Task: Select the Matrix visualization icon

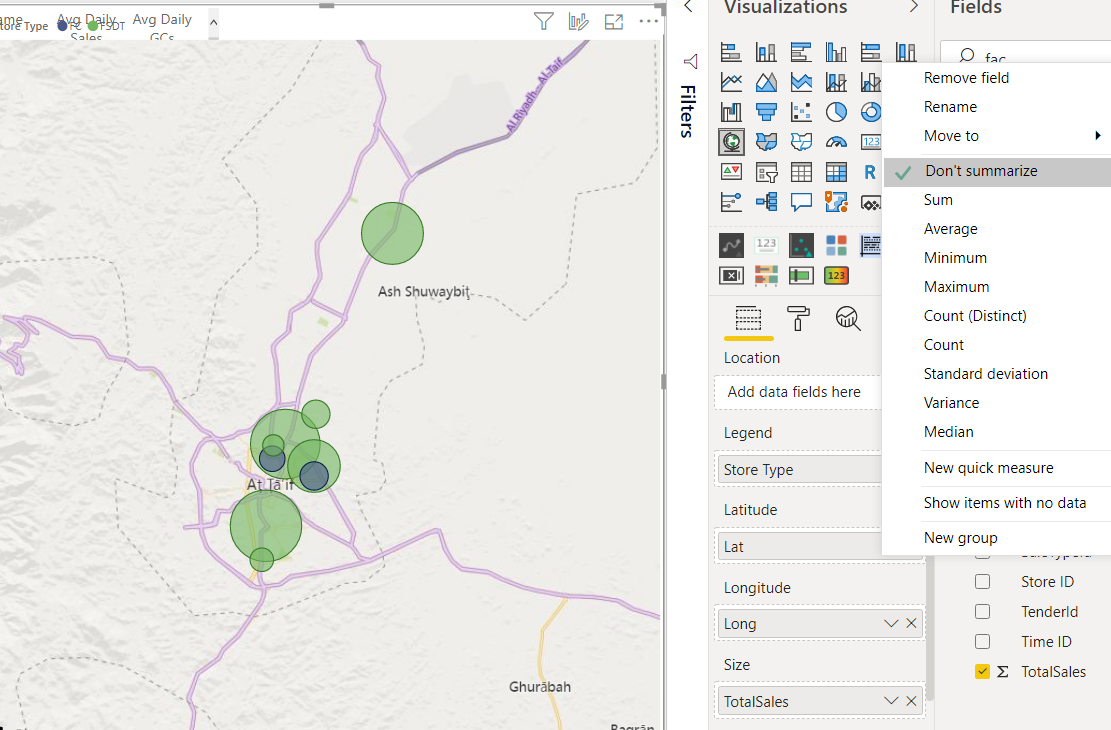Action: (836, 172)
